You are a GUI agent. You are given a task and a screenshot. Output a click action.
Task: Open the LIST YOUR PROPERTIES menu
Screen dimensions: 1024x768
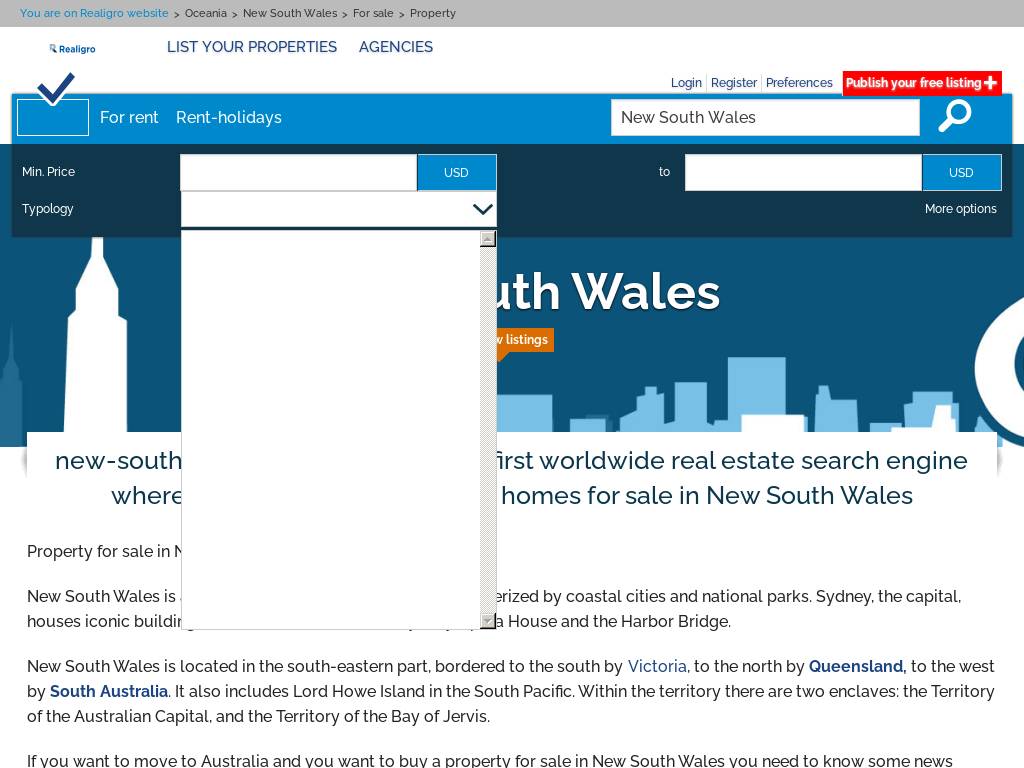pos(252,47)
